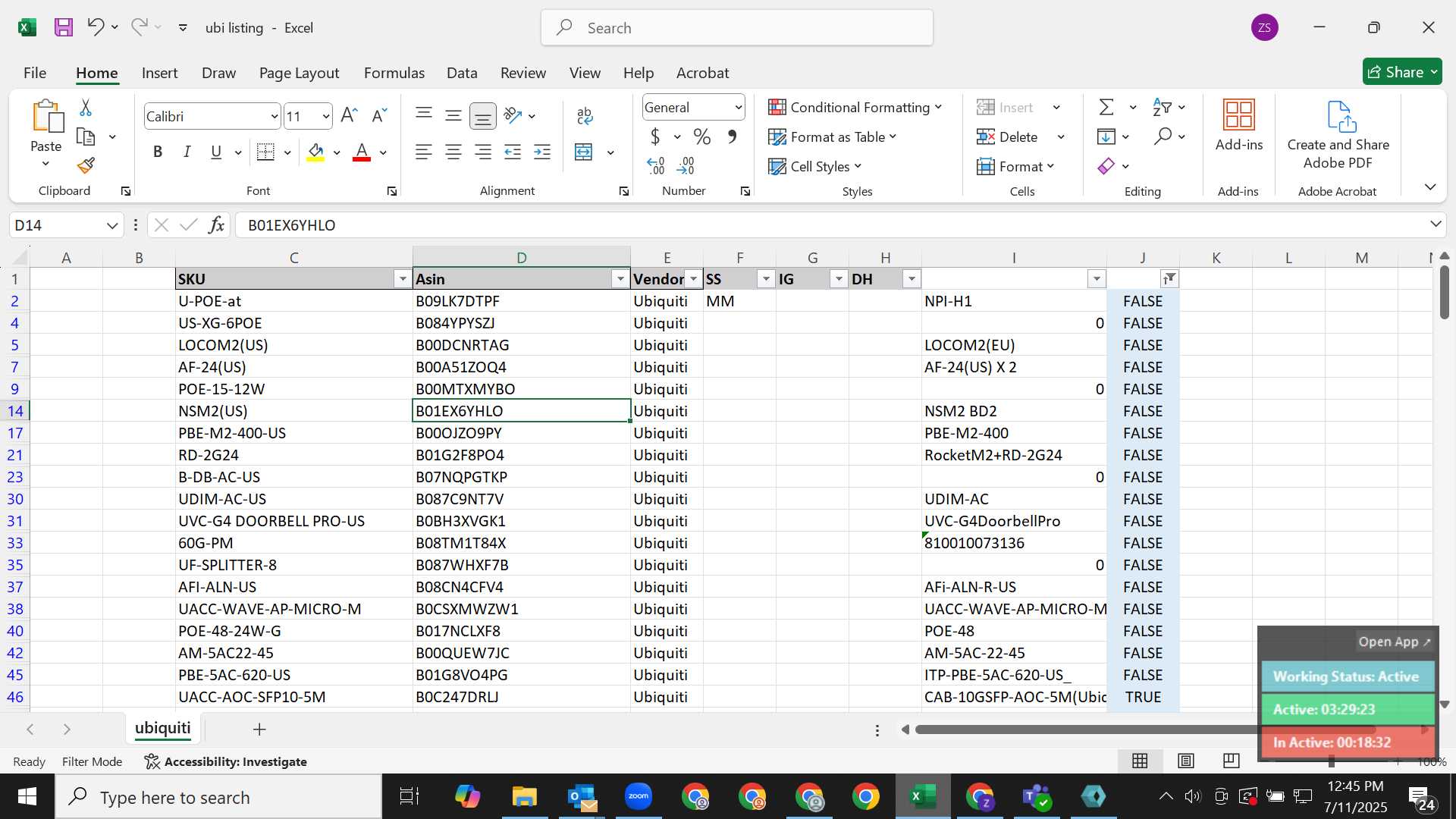Click the Fill down icon

[x=1106, y=137]
